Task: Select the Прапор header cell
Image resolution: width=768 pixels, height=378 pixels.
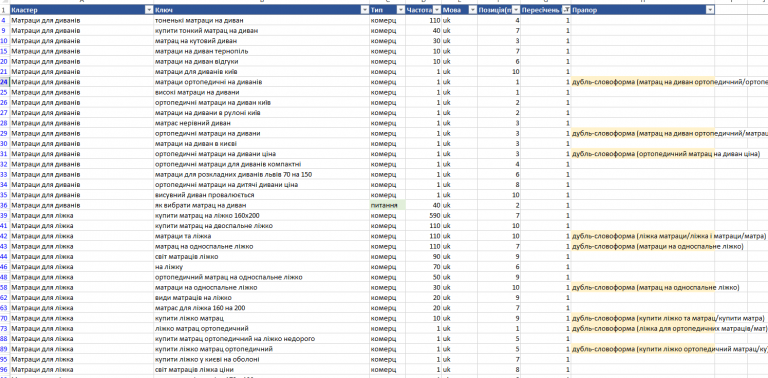Action: click(x=643, y=10)
